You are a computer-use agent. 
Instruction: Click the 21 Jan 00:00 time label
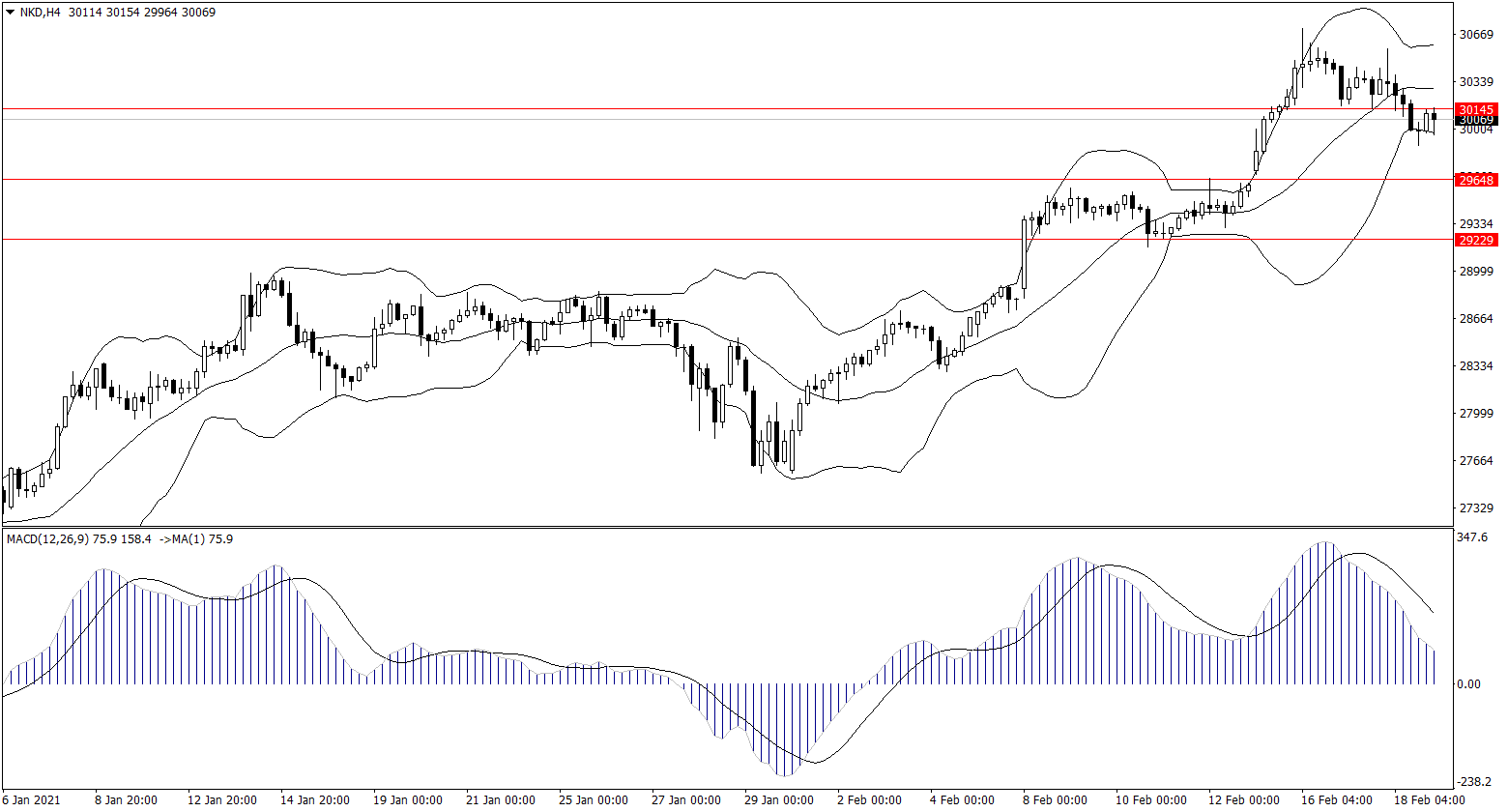point(500,800)
